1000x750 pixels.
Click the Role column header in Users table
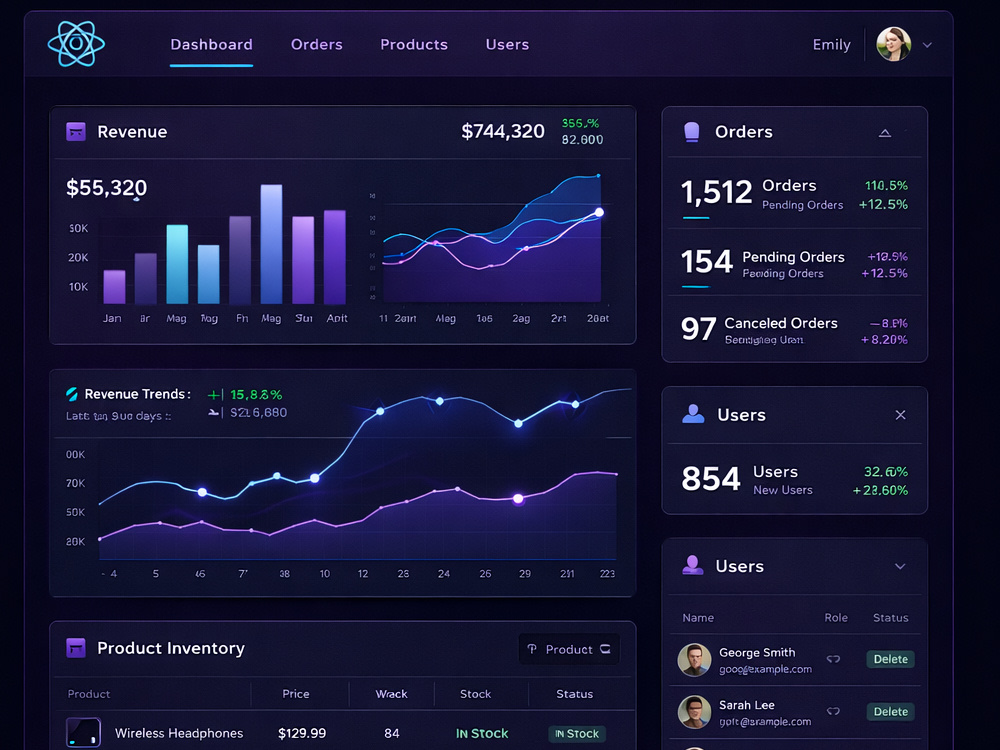[x=835, y=618]
